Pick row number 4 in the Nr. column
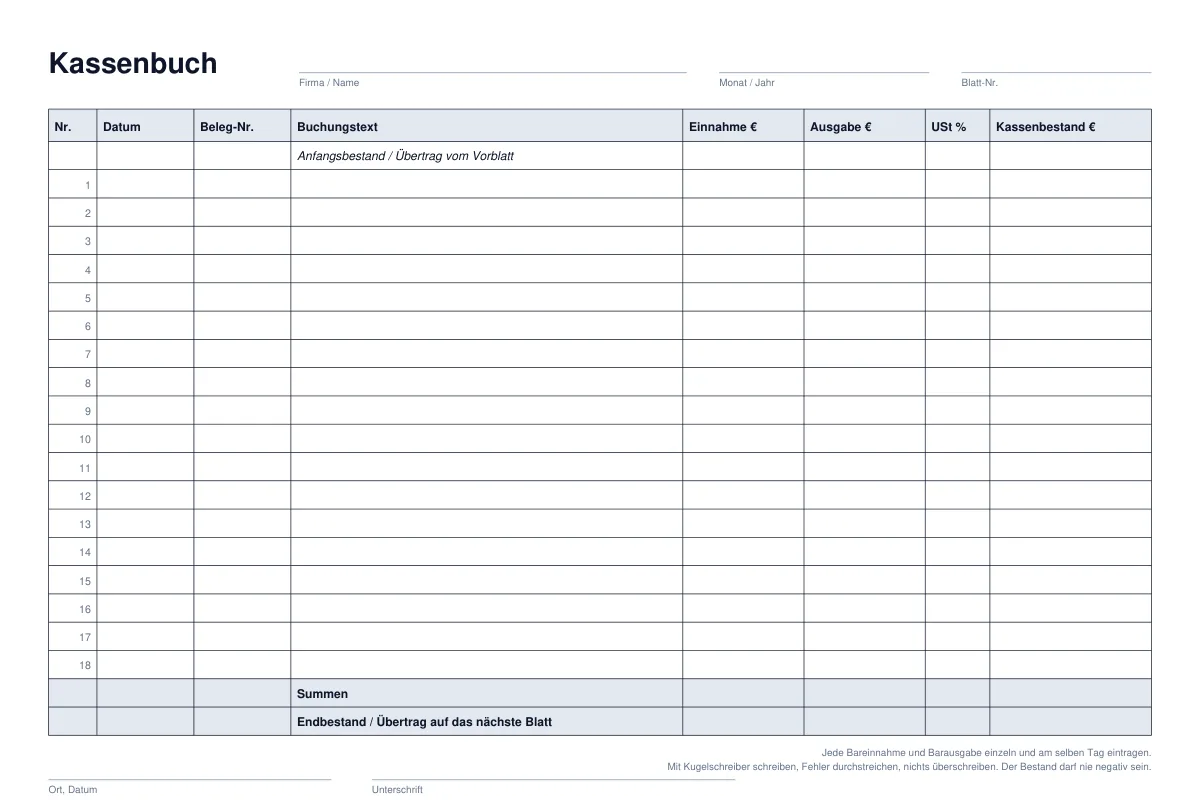 point(88,270)
